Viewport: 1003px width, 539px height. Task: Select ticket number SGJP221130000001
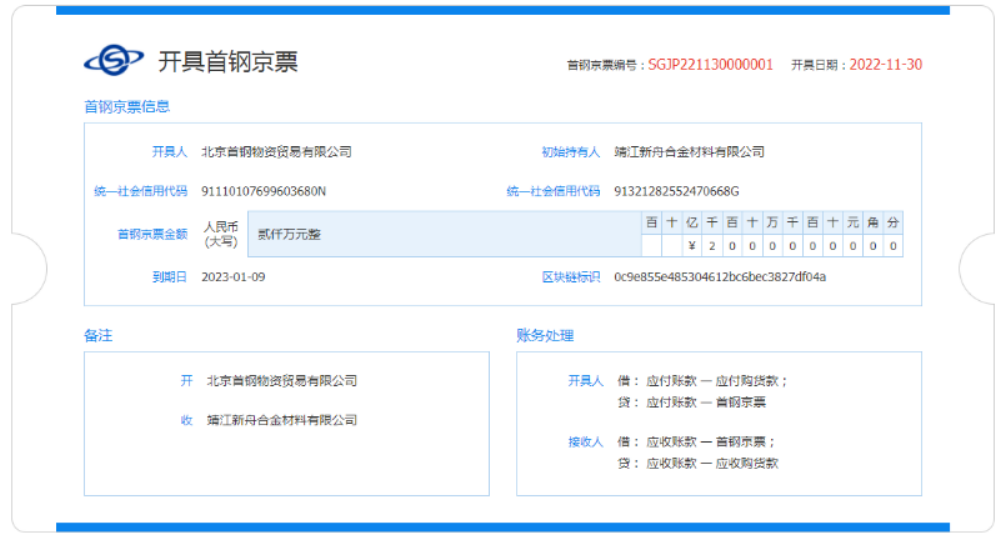point(710,65)
